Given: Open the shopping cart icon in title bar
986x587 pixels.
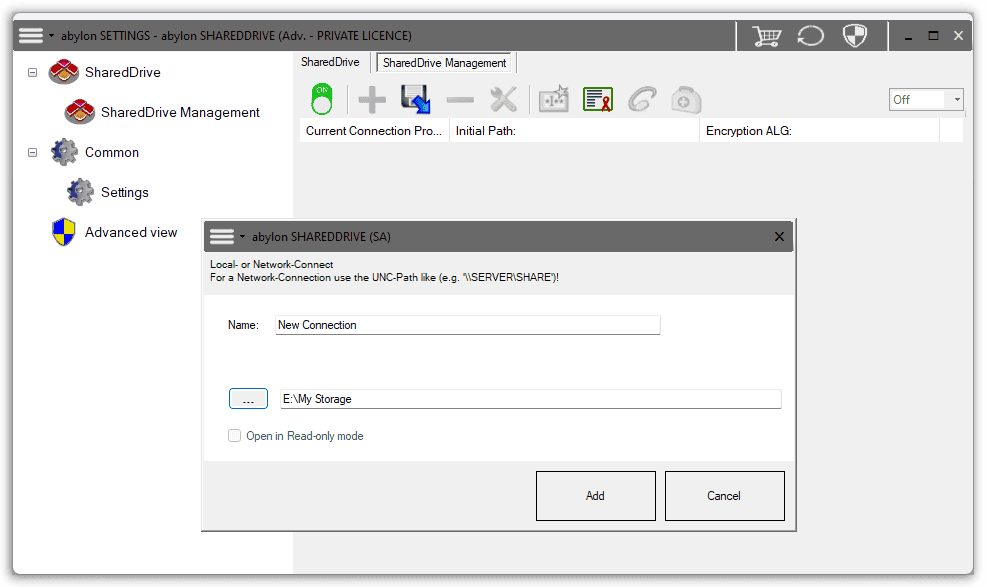Looking at the screenshot, I should tap(767, 36).
